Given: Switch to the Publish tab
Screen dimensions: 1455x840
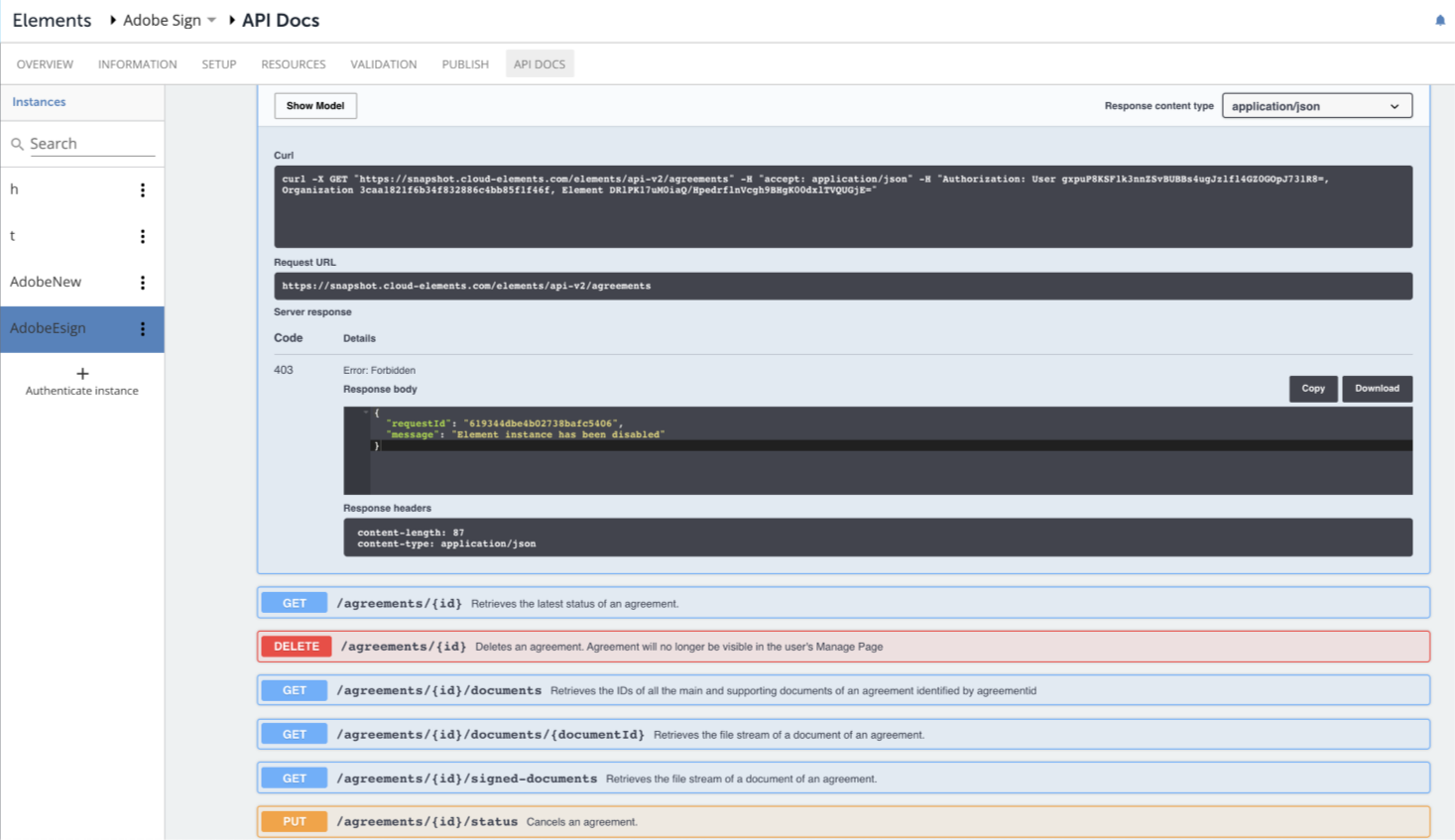Looking at the screenshot, I should point(465,64).
